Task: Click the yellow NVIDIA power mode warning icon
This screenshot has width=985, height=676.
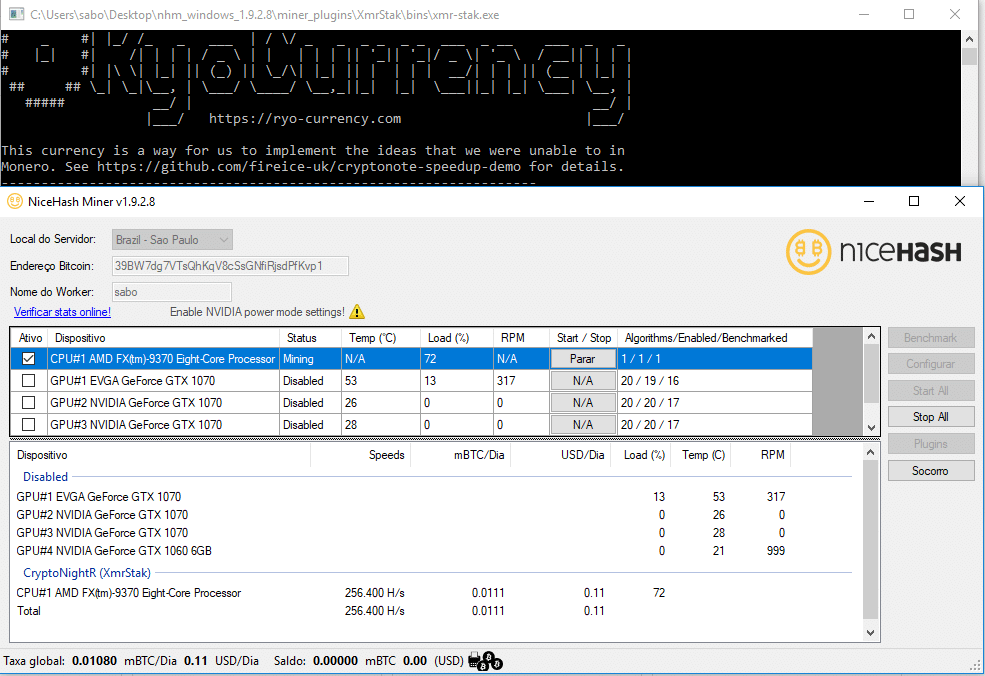Action: pyautogui.click(x=357, y=312)
